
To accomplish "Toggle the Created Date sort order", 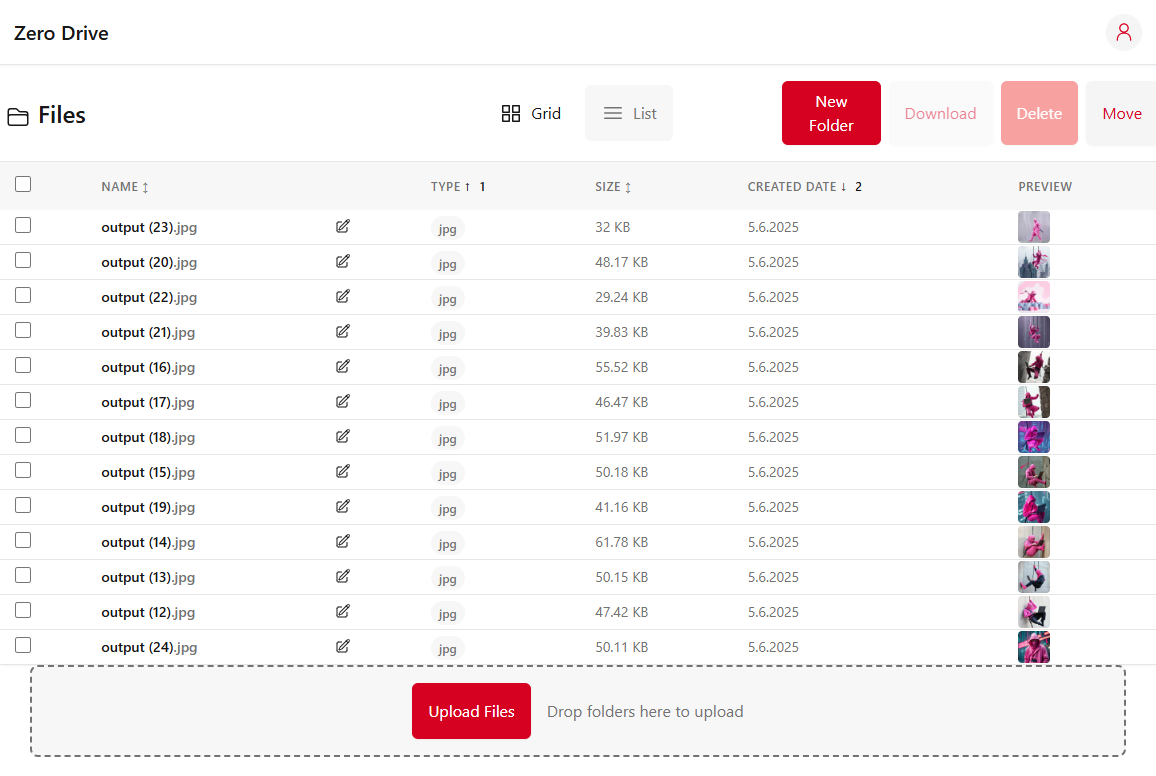I will pyautogui.click(x=797, y=187).
